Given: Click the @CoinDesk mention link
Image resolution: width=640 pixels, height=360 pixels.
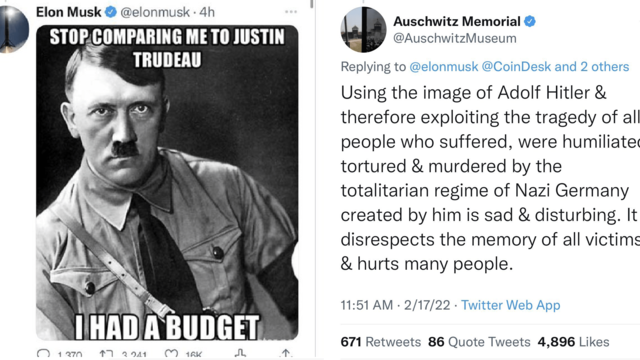Looking at the screenshot, I should point(516,67).
